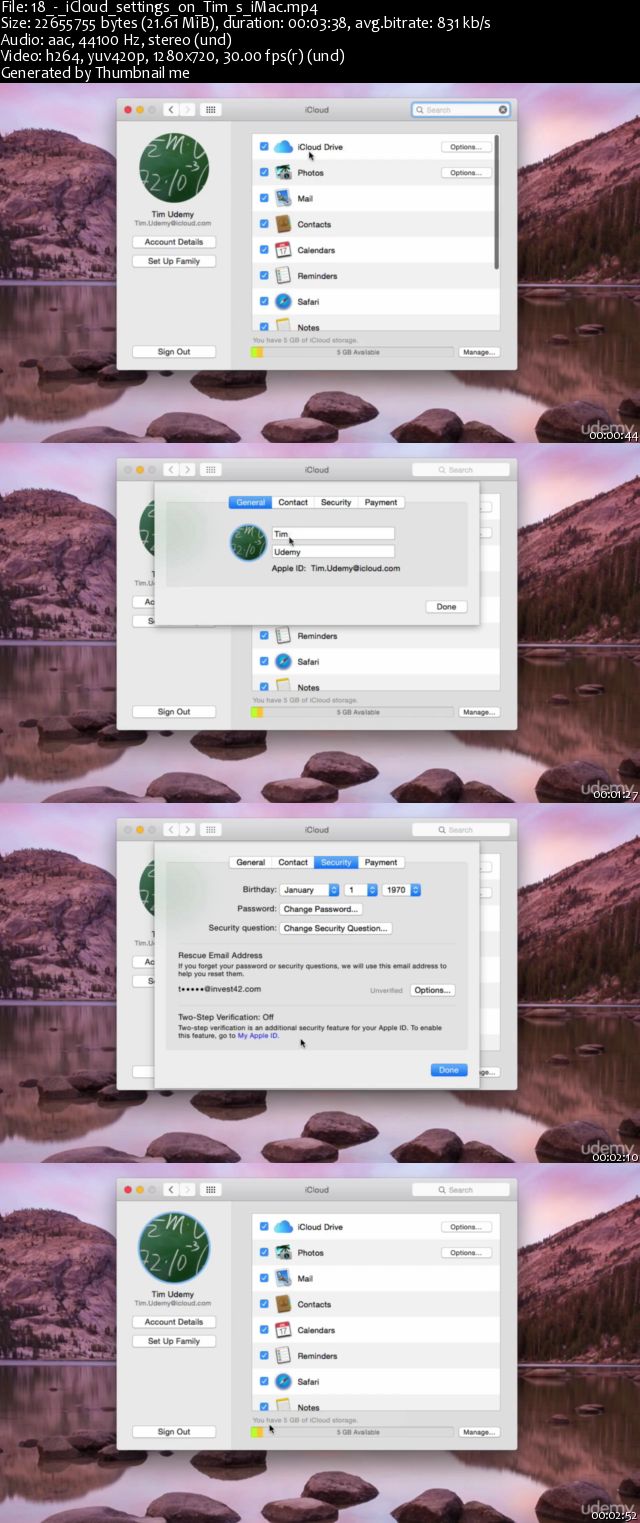Click the Show All grid icon in the 00:01:27 frame
Screen dimensions: 640x1523
(x=211, y=470)
